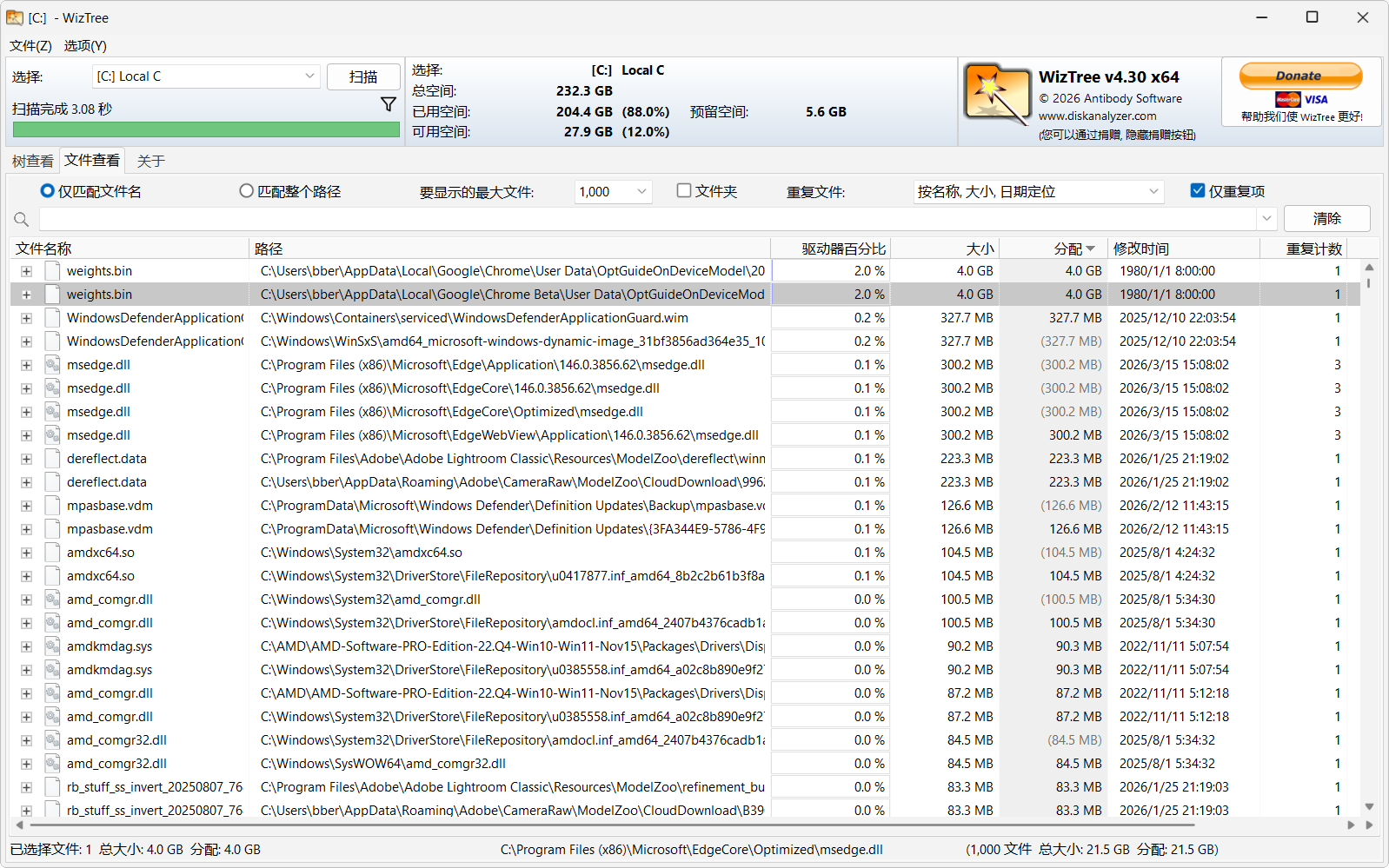This screenshot has height=868, width=1389.
Task: Click the search magnifier icon
Action: point(22,220)
